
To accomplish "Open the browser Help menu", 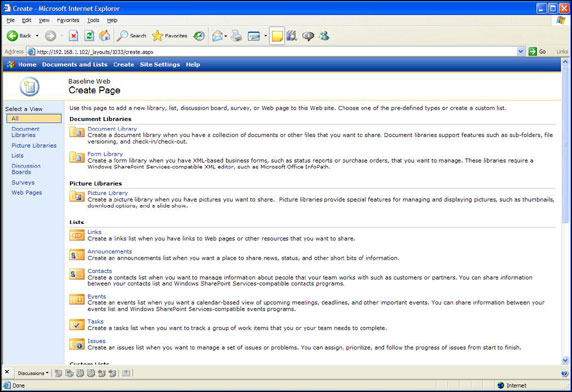I will [112, 20].
